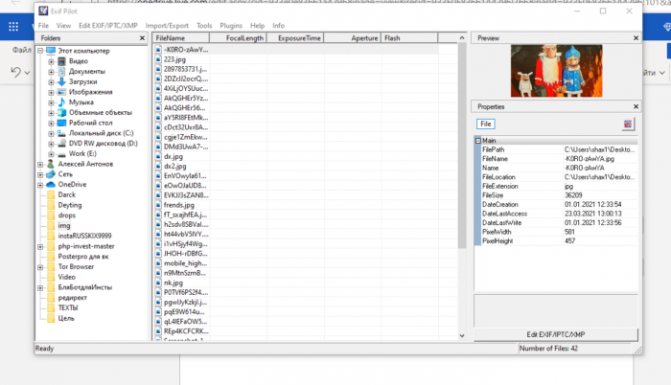Open the Файл tab in background window

point(21,50)
